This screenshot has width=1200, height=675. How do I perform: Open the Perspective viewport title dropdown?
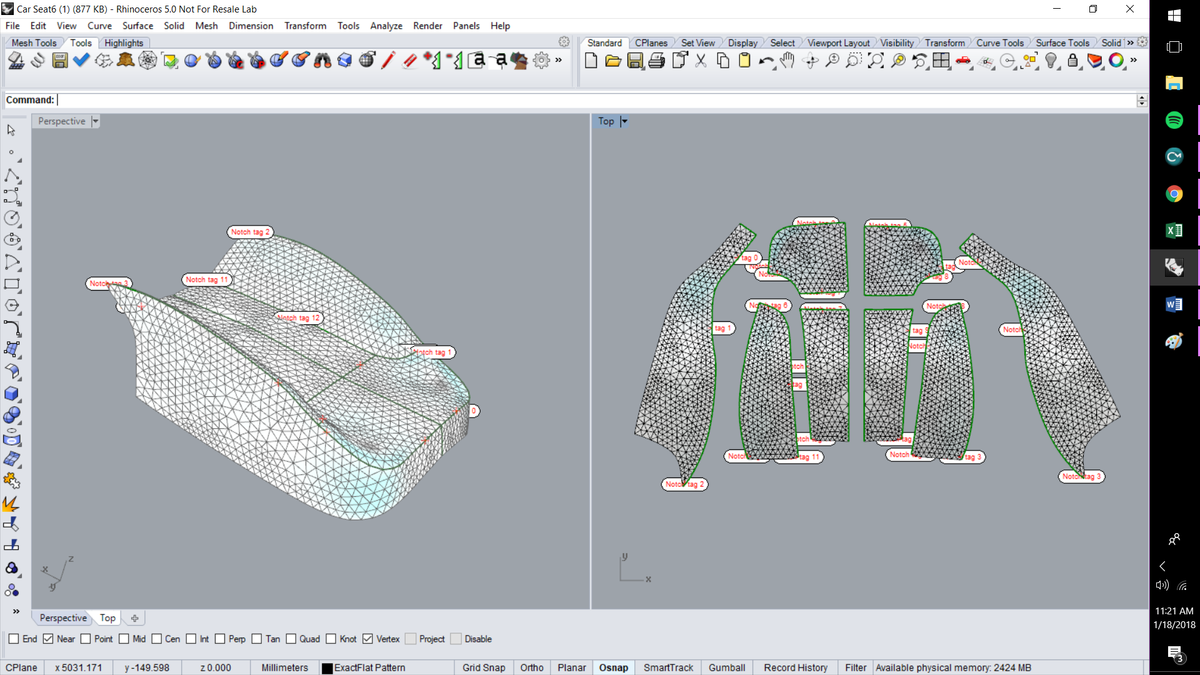pos(93,121)
